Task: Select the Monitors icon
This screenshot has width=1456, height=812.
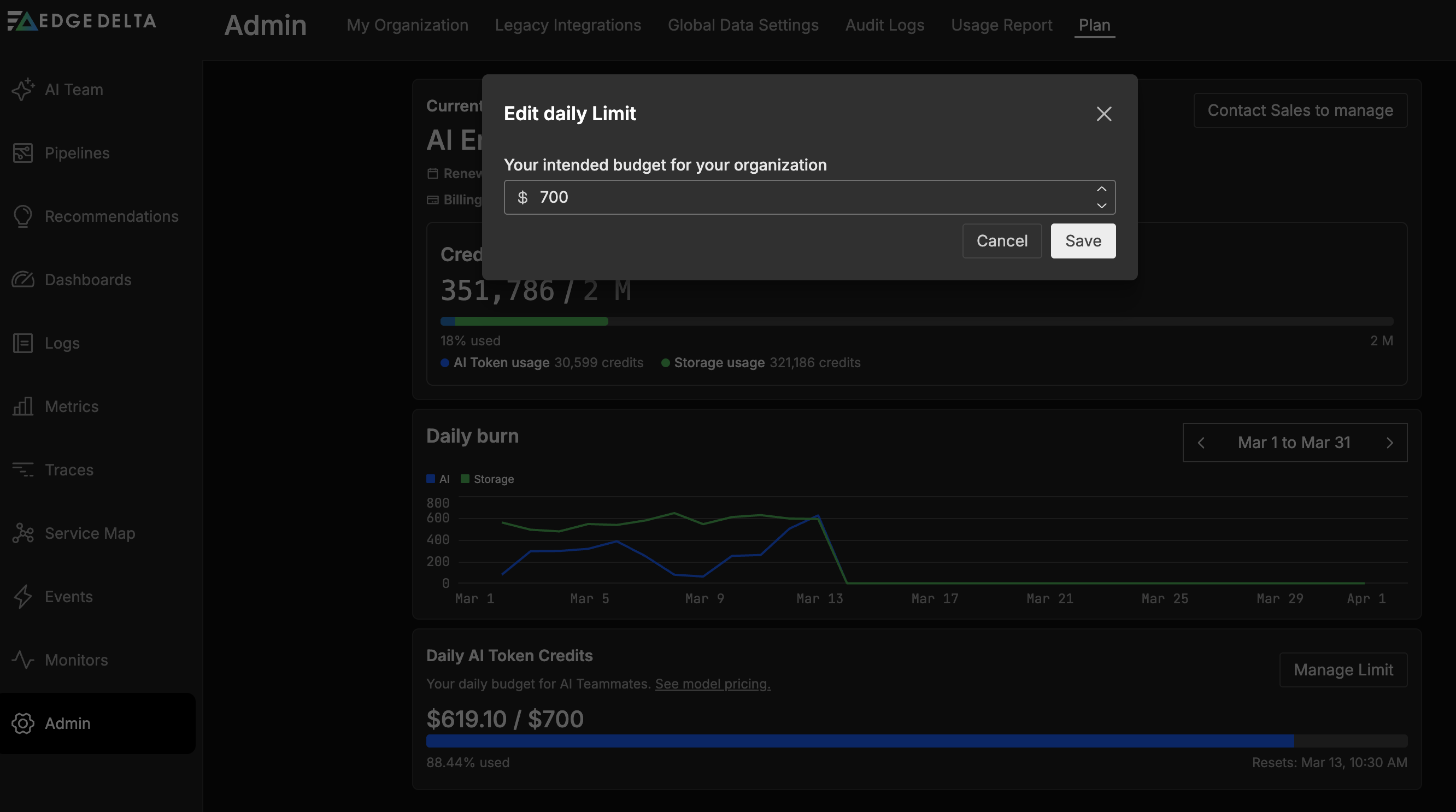Action: [x=23, y=660]
